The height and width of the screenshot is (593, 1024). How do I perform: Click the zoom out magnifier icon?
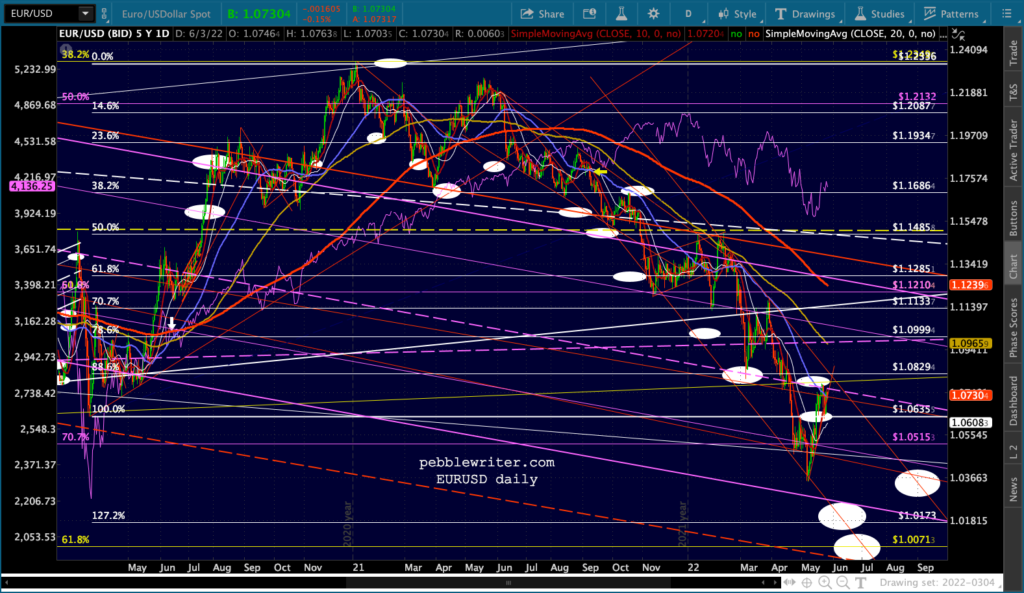(x=842, y=583)
